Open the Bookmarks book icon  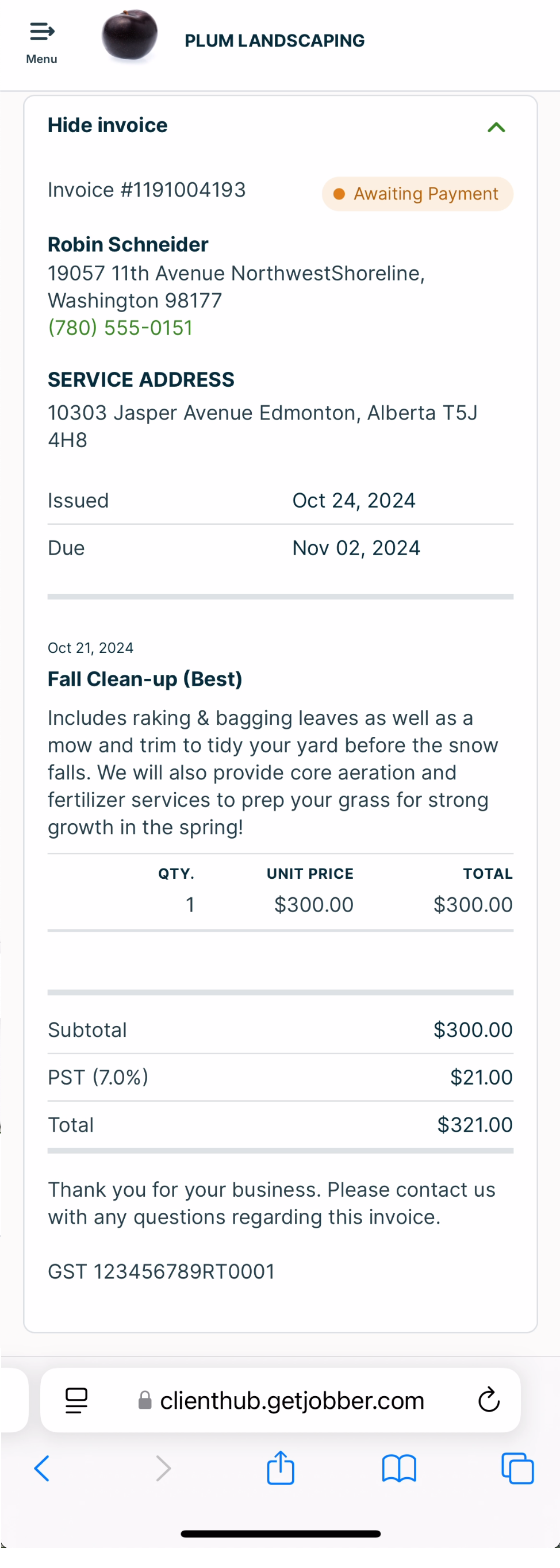coord(398,1469)
